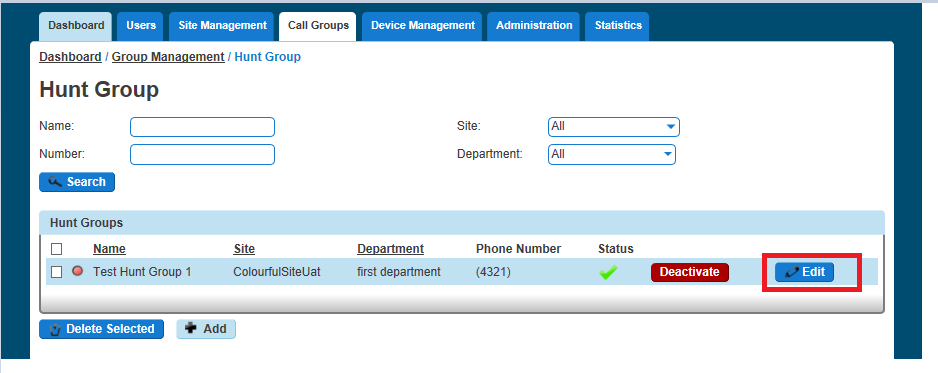938x373 pixels.
Task: Open the Site dropdown
Action: click(614, 127)
